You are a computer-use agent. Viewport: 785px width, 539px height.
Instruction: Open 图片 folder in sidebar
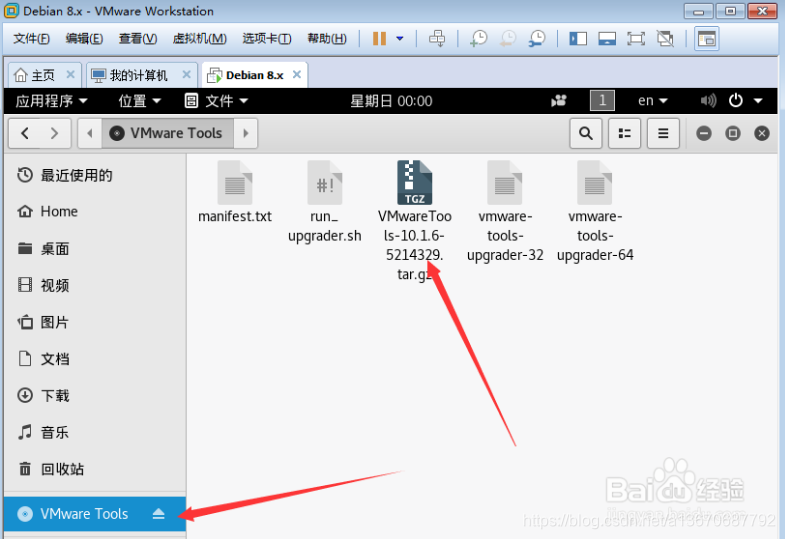(95, 322)
